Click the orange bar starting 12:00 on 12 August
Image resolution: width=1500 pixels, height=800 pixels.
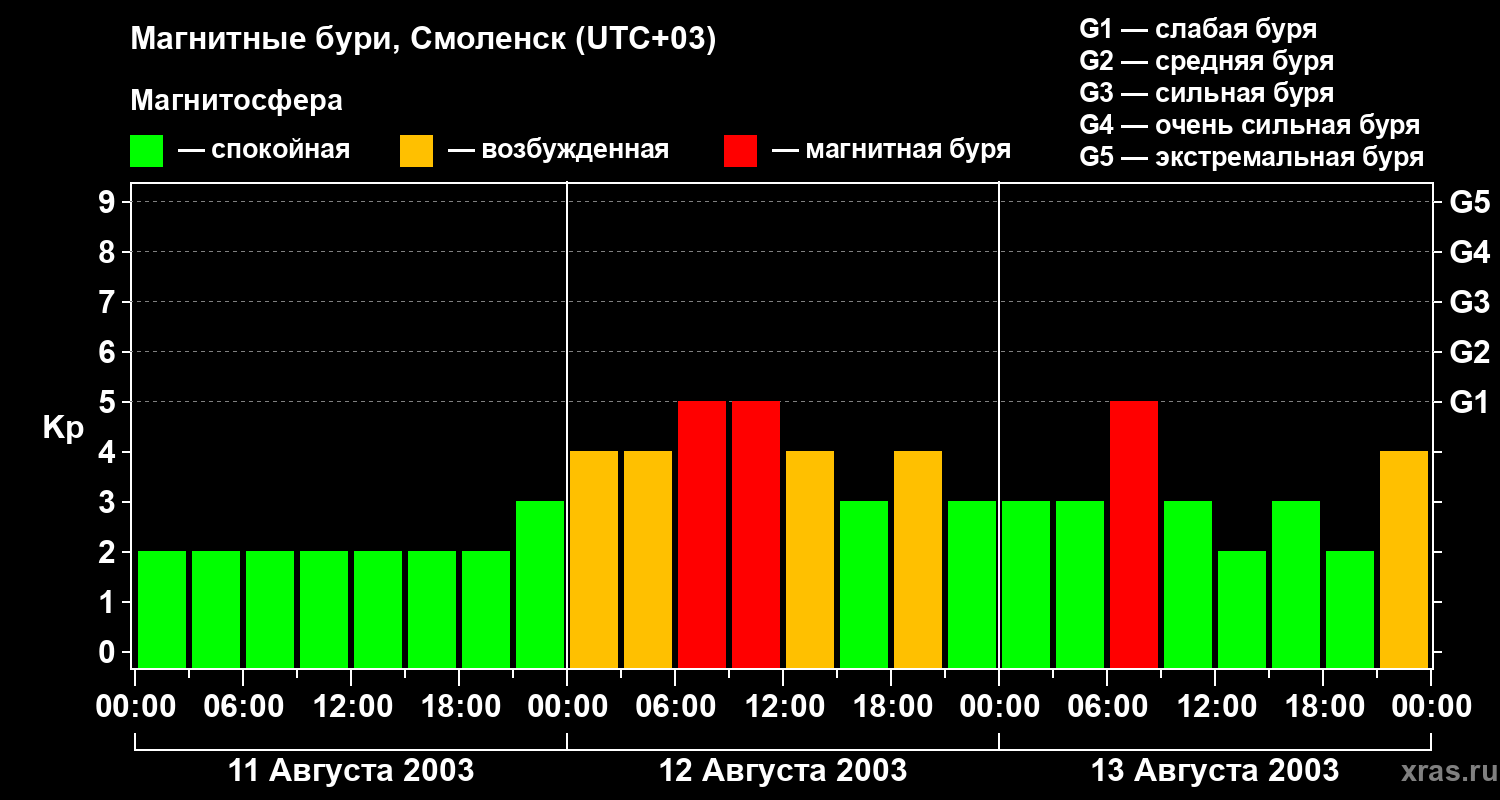pos(810,559)
